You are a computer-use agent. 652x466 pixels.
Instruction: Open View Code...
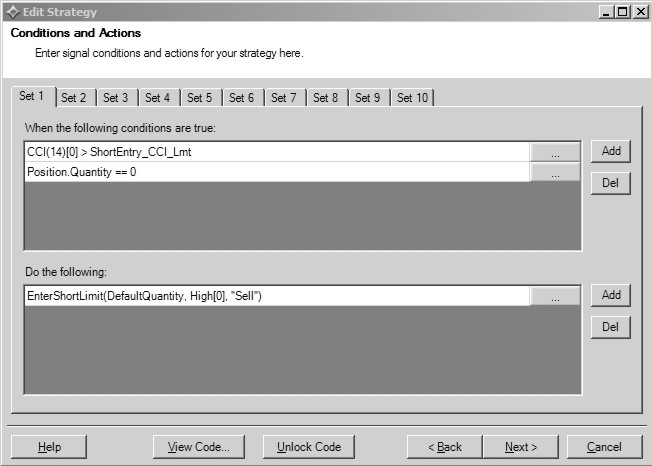[199, 447]
